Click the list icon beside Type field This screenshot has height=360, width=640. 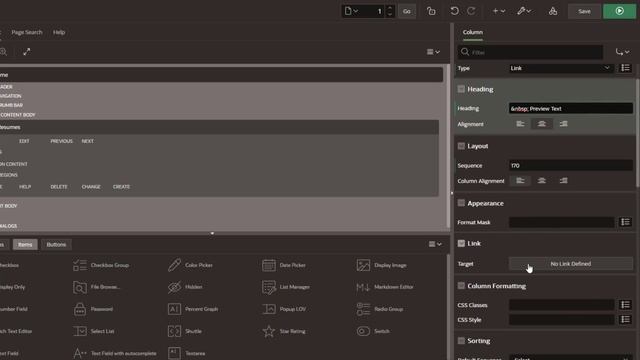pyautogui.click(x=625, y=68)
